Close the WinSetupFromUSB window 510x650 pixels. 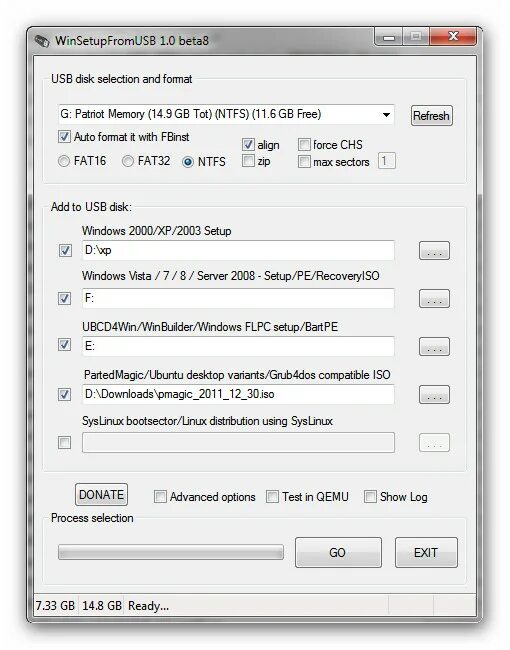pos(453,37)
